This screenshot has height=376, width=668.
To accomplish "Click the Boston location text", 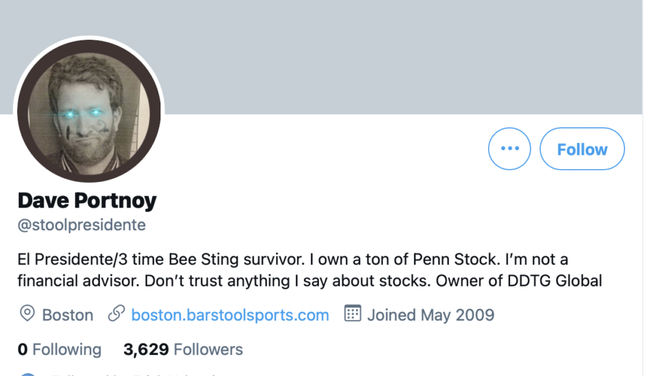I will point(67,315).
